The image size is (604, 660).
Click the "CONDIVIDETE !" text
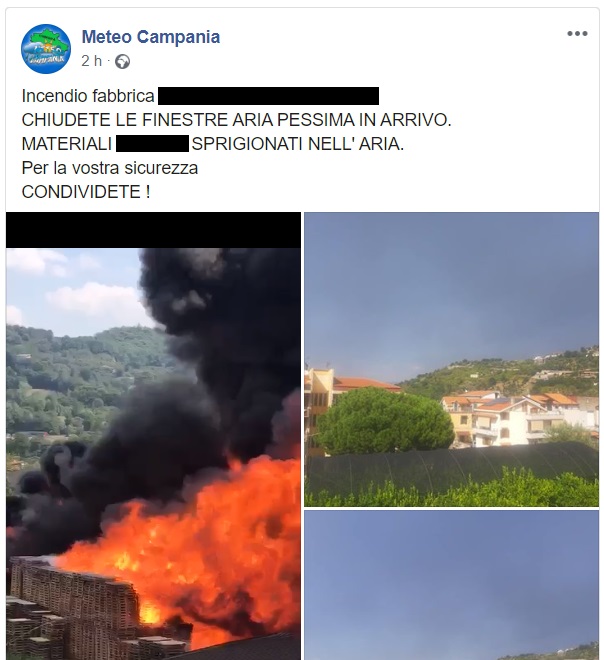pyautogui.click(x=86, y=192)
